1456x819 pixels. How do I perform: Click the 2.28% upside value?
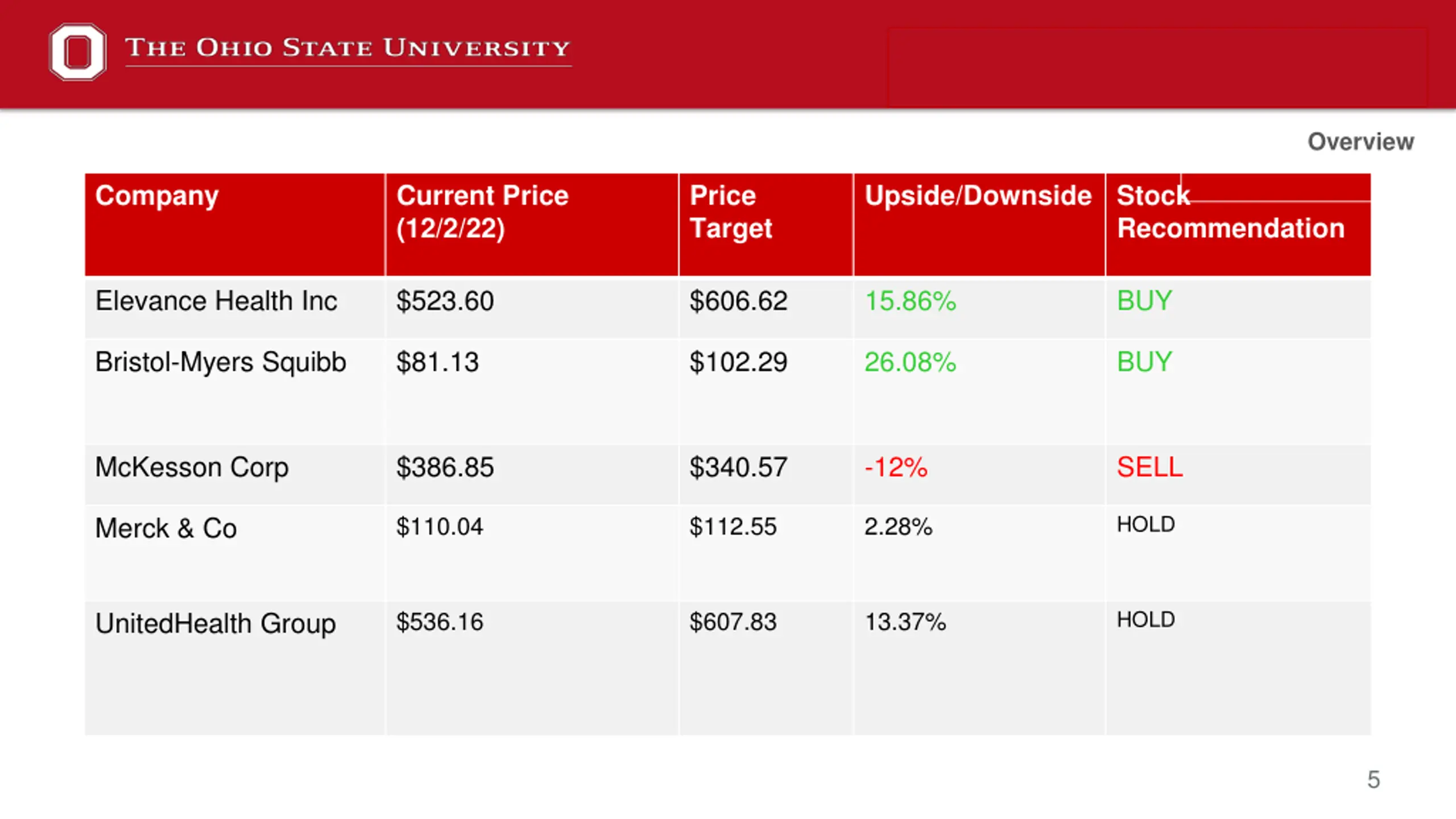tap(899, 527)
